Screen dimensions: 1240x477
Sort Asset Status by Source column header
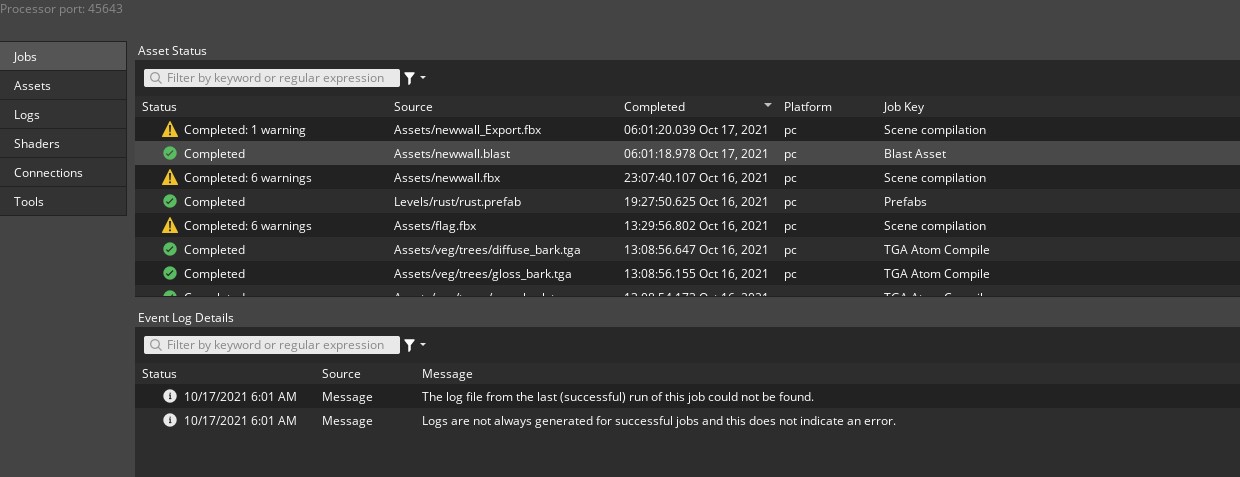pos(413,107)
